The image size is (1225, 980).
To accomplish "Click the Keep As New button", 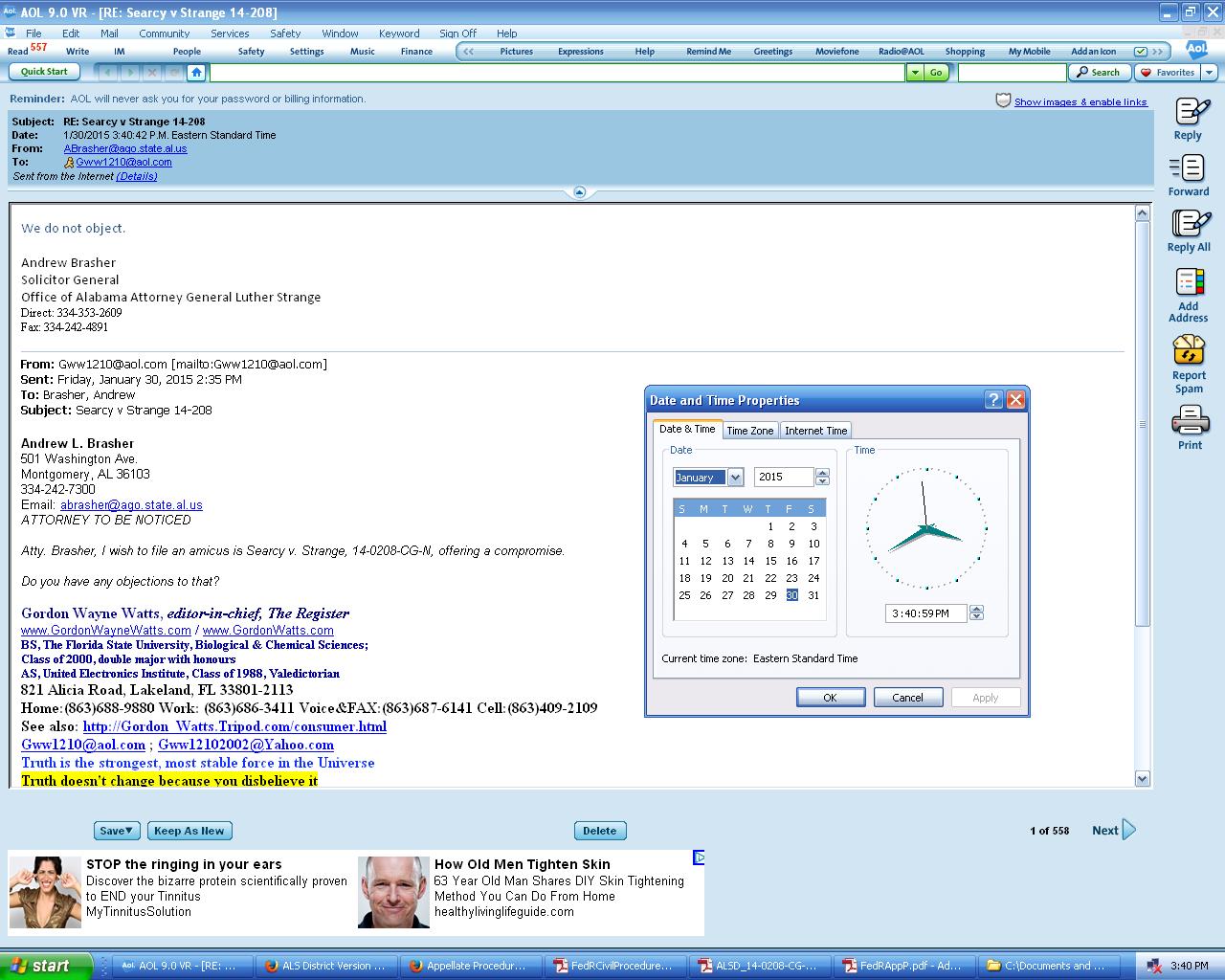I will (x=189, y=831).
